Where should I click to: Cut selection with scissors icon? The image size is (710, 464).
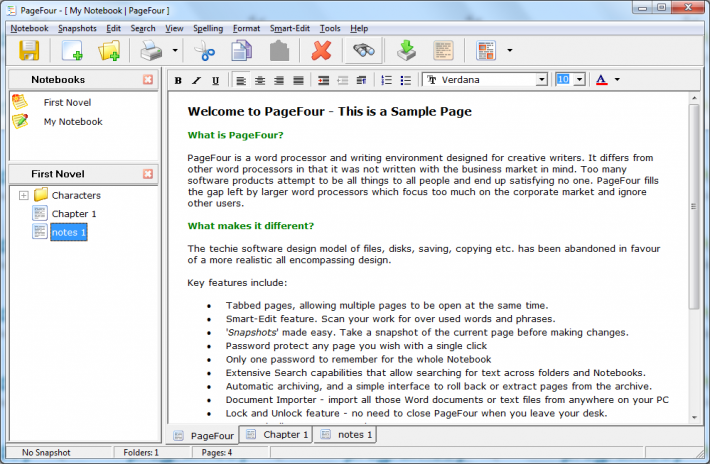click(x=205, y=50)
